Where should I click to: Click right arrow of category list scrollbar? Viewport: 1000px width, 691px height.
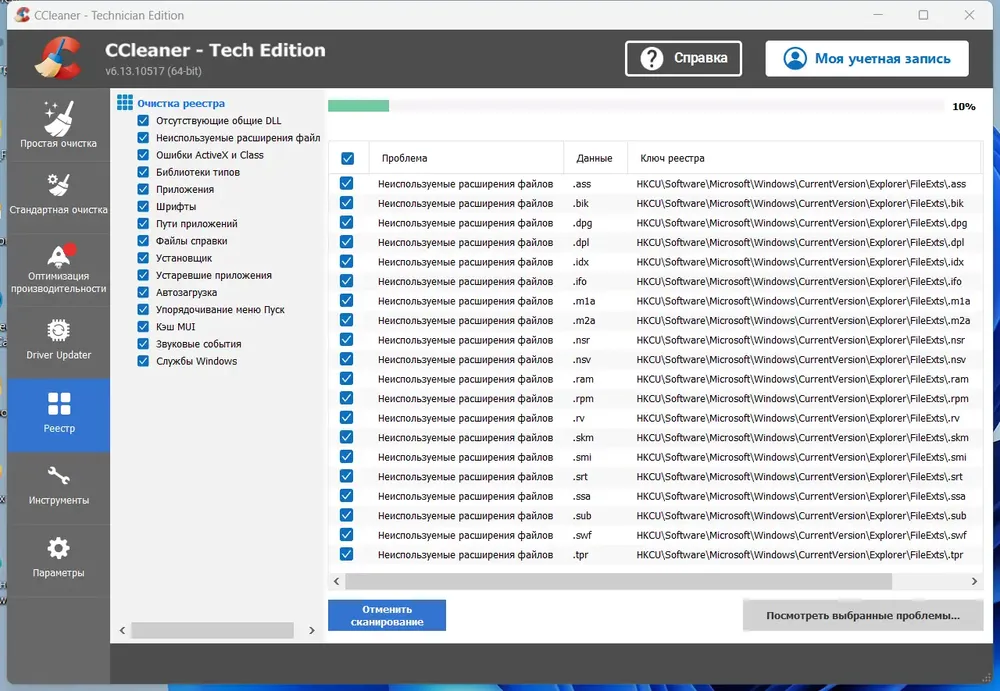312,630
